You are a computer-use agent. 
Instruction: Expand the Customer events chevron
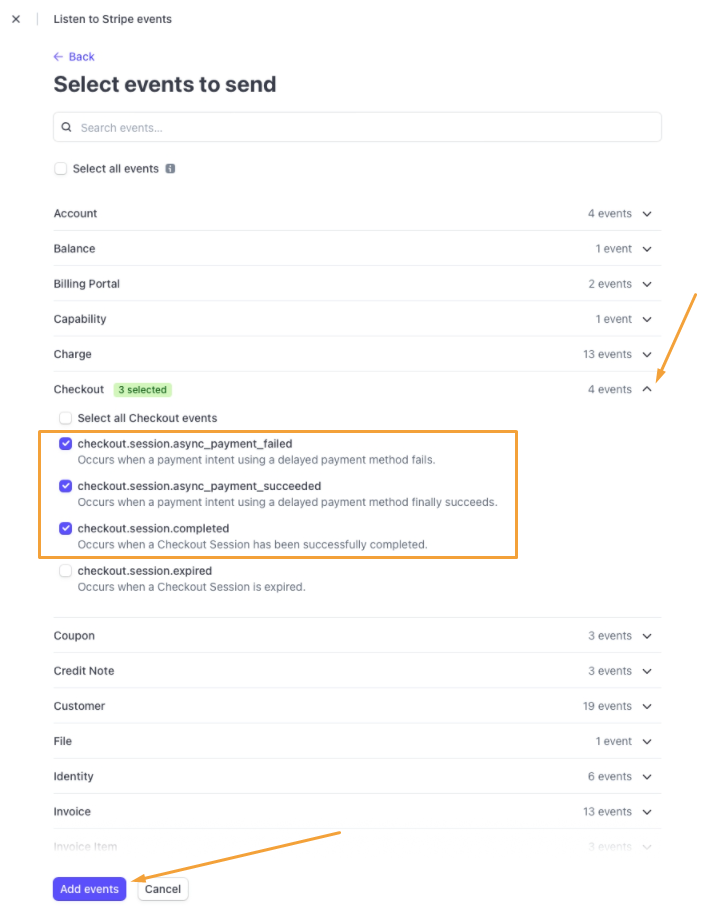coord(647,706)
